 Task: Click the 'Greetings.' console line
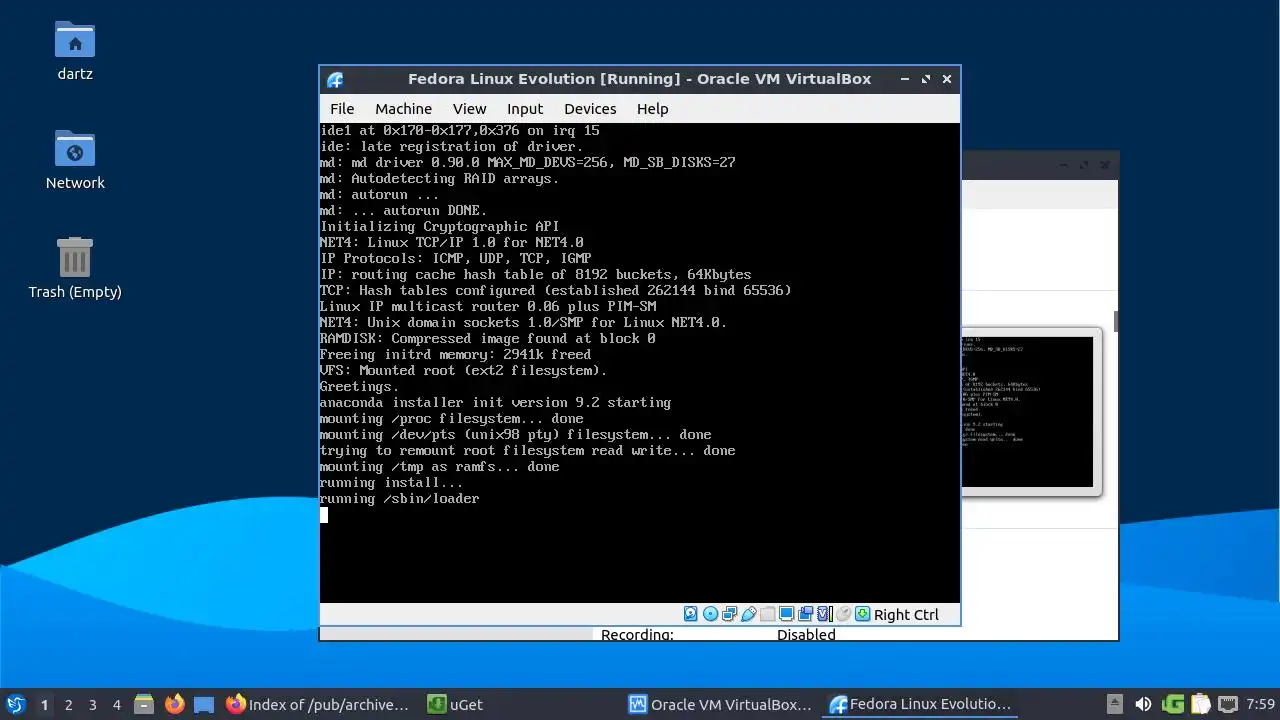[x=359, y=386]
